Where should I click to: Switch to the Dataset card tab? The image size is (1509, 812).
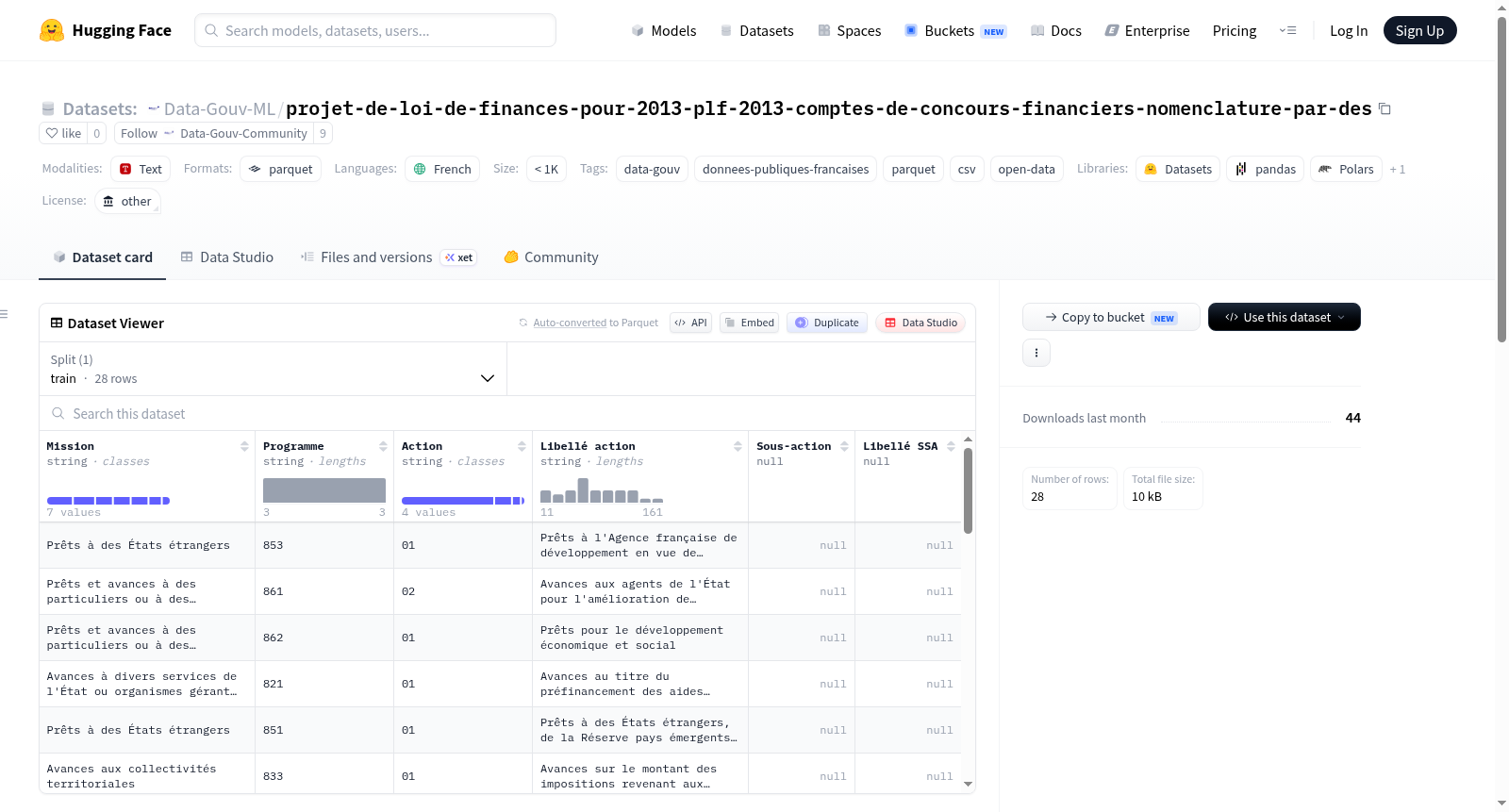(102, 257)
